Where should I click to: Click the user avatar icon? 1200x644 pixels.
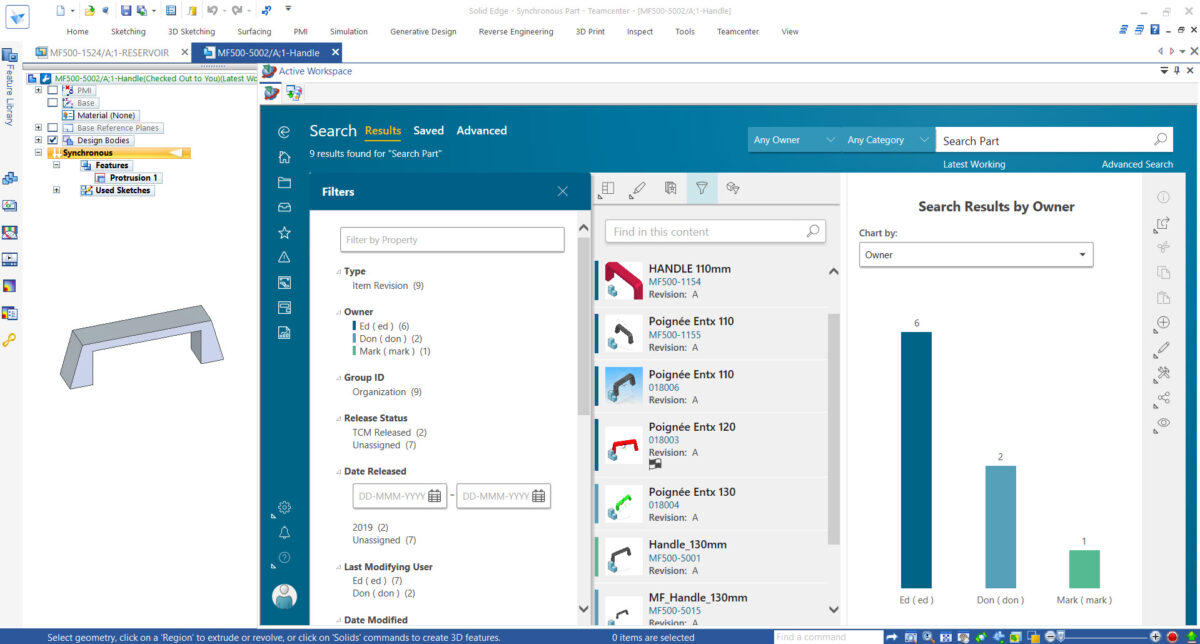284,596
